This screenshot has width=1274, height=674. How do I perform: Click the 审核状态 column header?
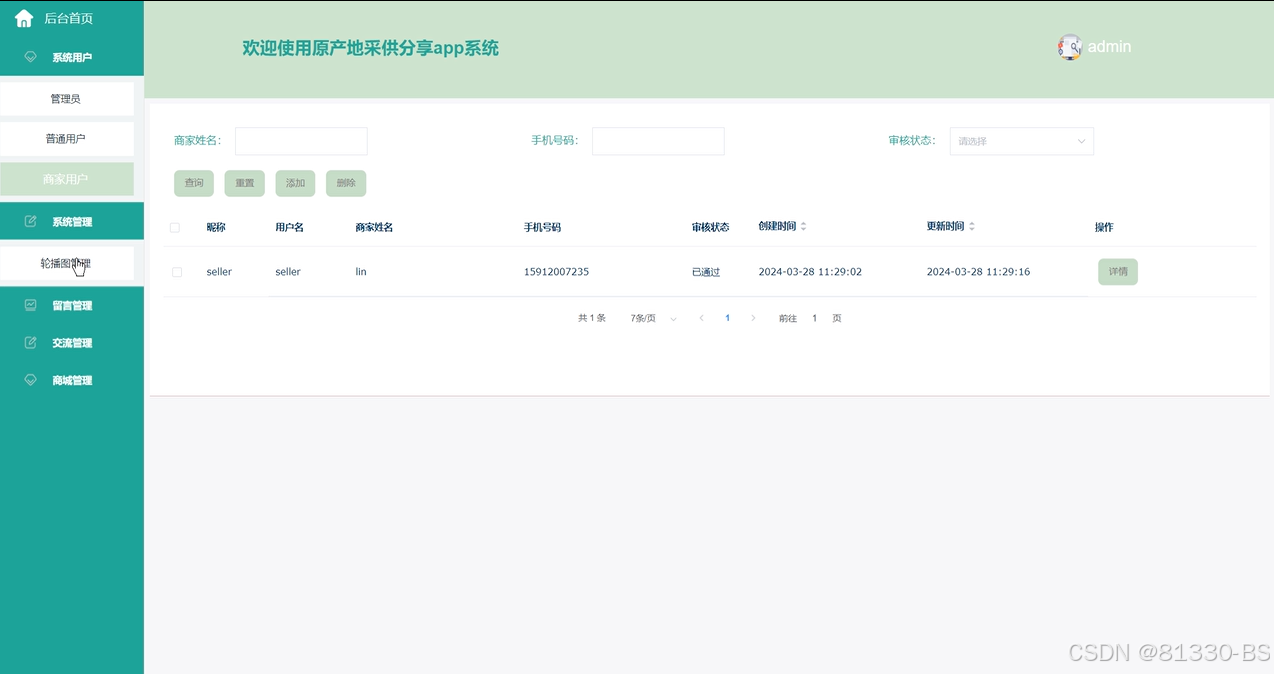(x=710, y=227)
